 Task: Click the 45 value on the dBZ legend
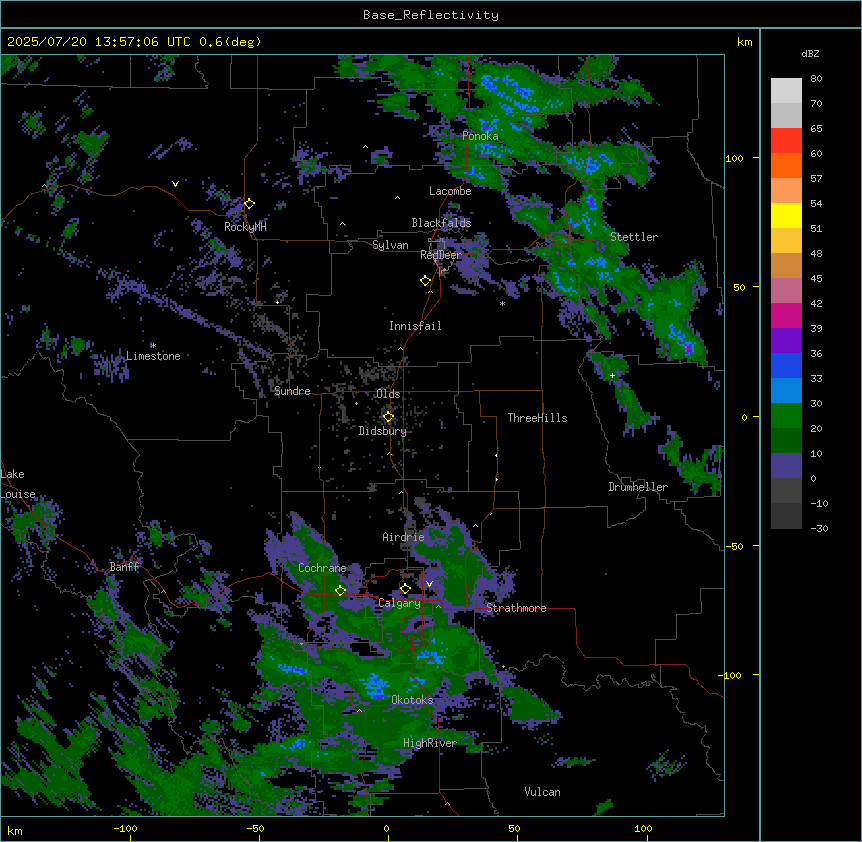point(816,279)
